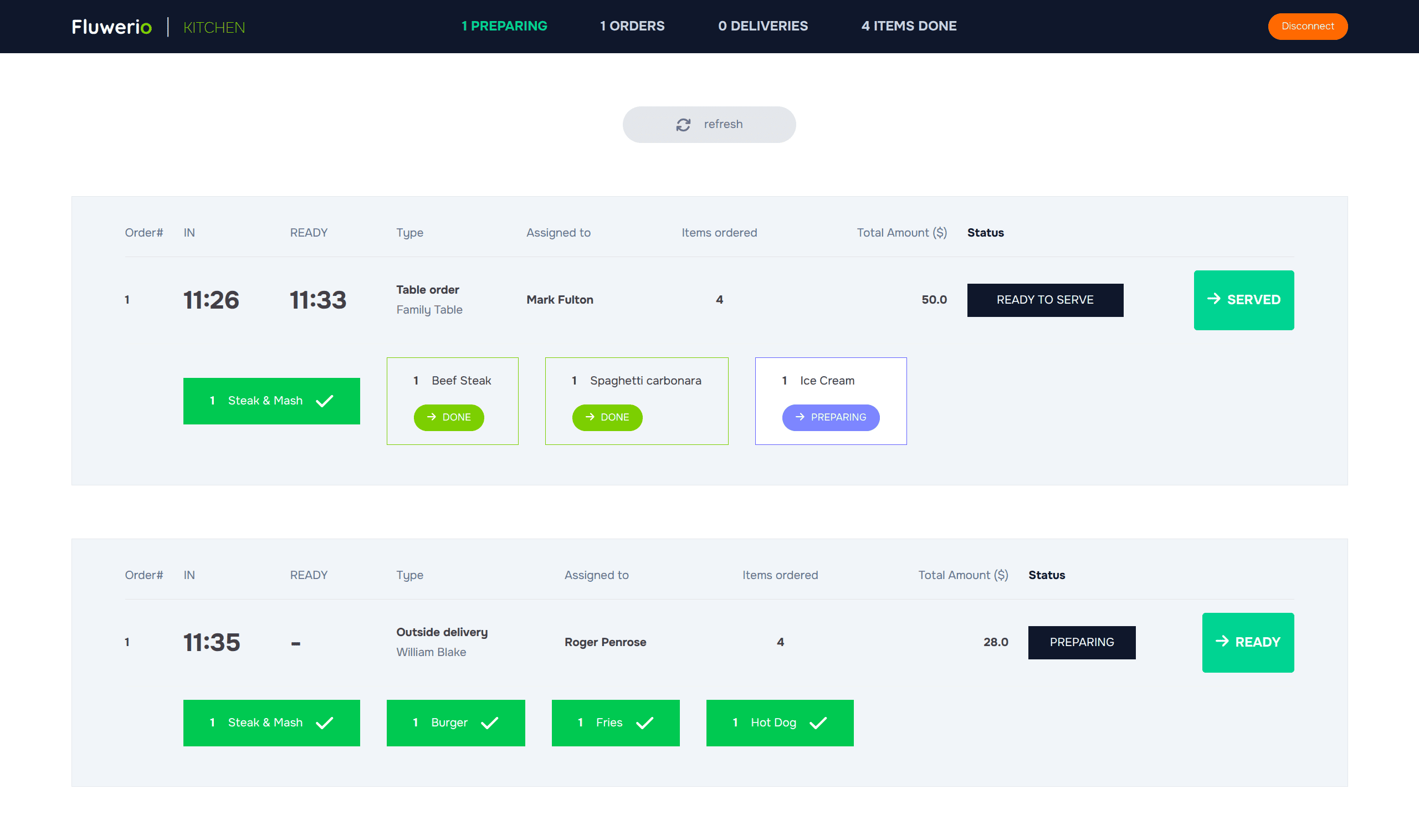Click checkmark on delivery order's Steak & Mash
The width and height of the screenshot is (1419, 840).
tap(324, 723)
